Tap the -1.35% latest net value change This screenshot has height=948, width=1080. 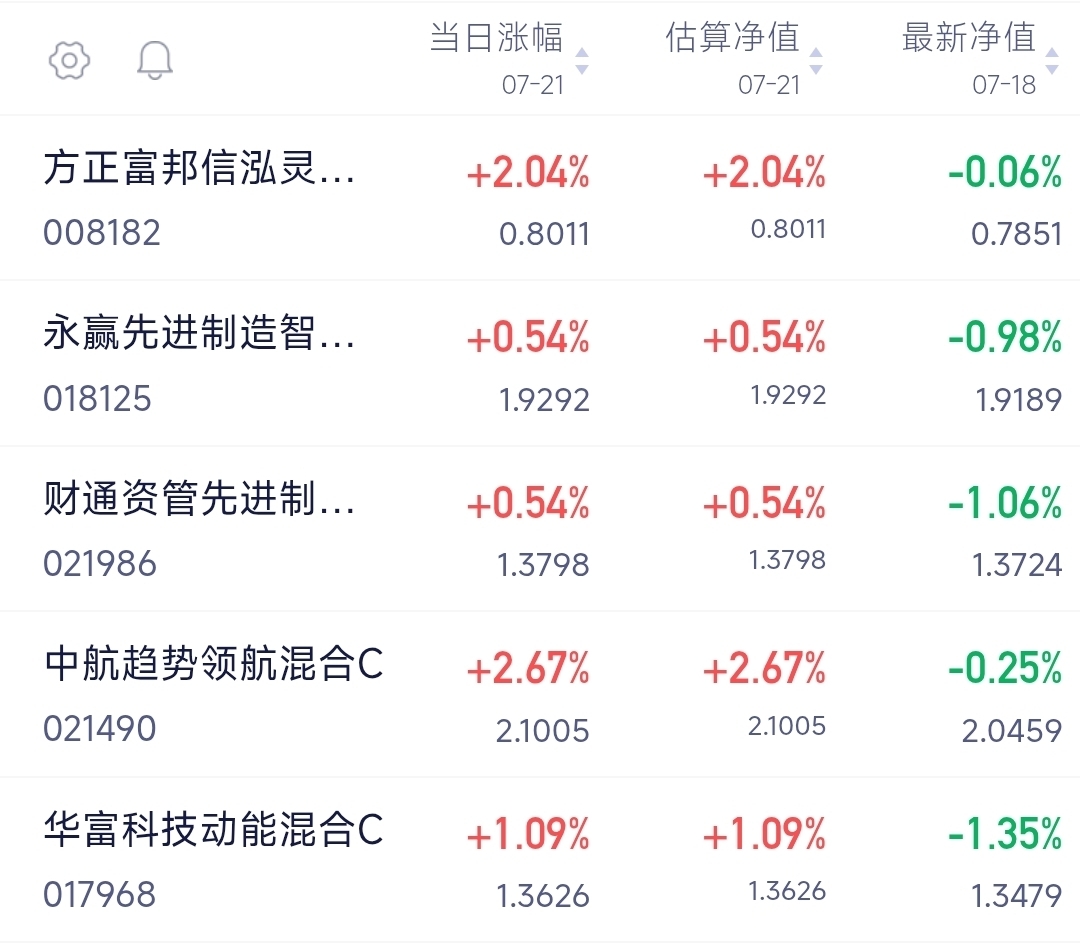click(x=1005, y=834)
